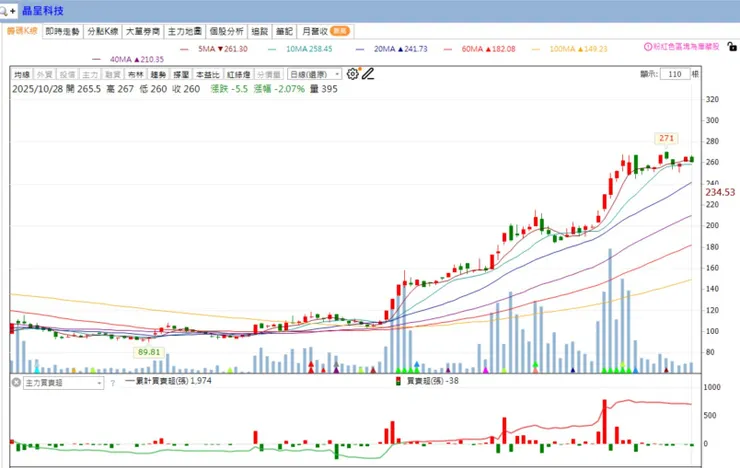Screen dimensions: 740x468
Task: Activate the pencil drawing tool icon
Action: point(368,74)
